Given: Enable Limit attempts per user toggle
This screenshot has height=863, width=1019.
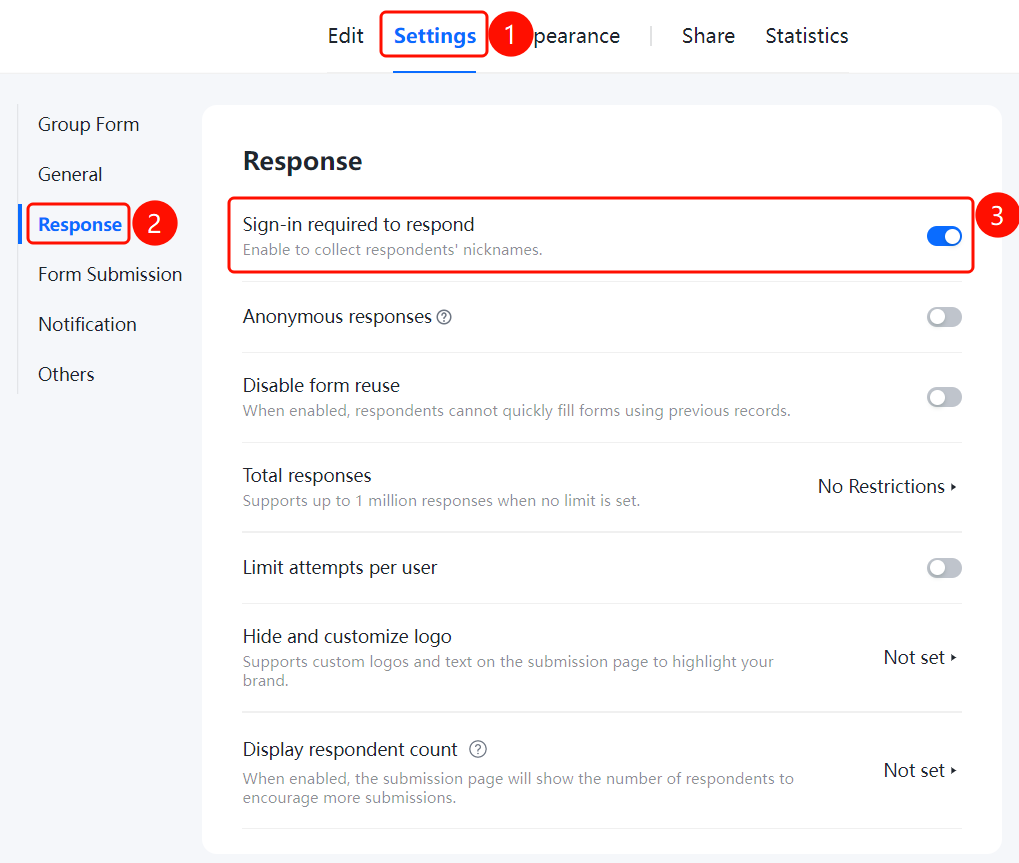Looking at the screenshot, I should pyautogui.click(x=944, y=568).
